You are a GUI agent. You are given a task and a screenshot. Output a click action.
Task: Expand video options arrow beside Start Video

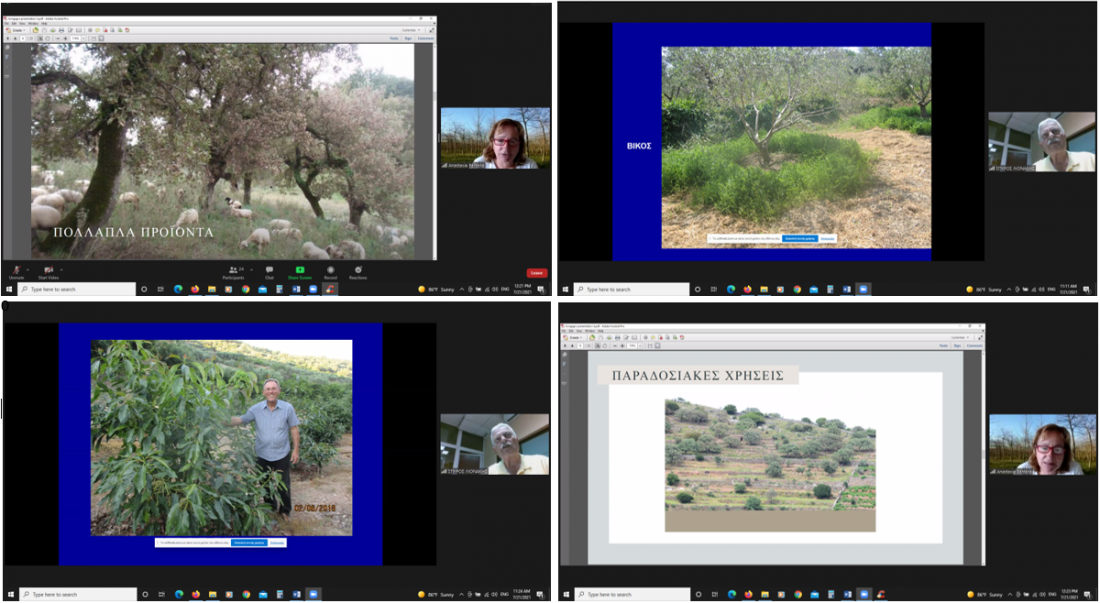[63, 269]
